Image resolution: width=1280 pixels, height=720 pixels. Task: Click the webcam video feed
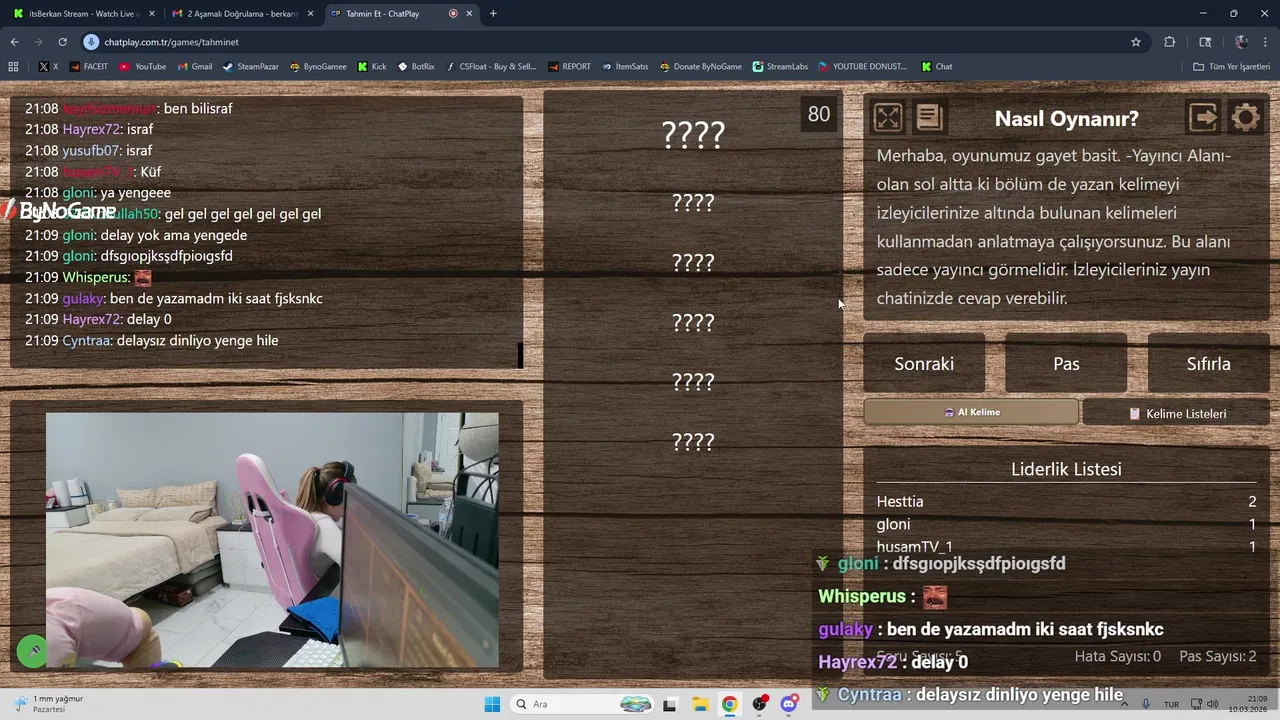click(272, 540)
